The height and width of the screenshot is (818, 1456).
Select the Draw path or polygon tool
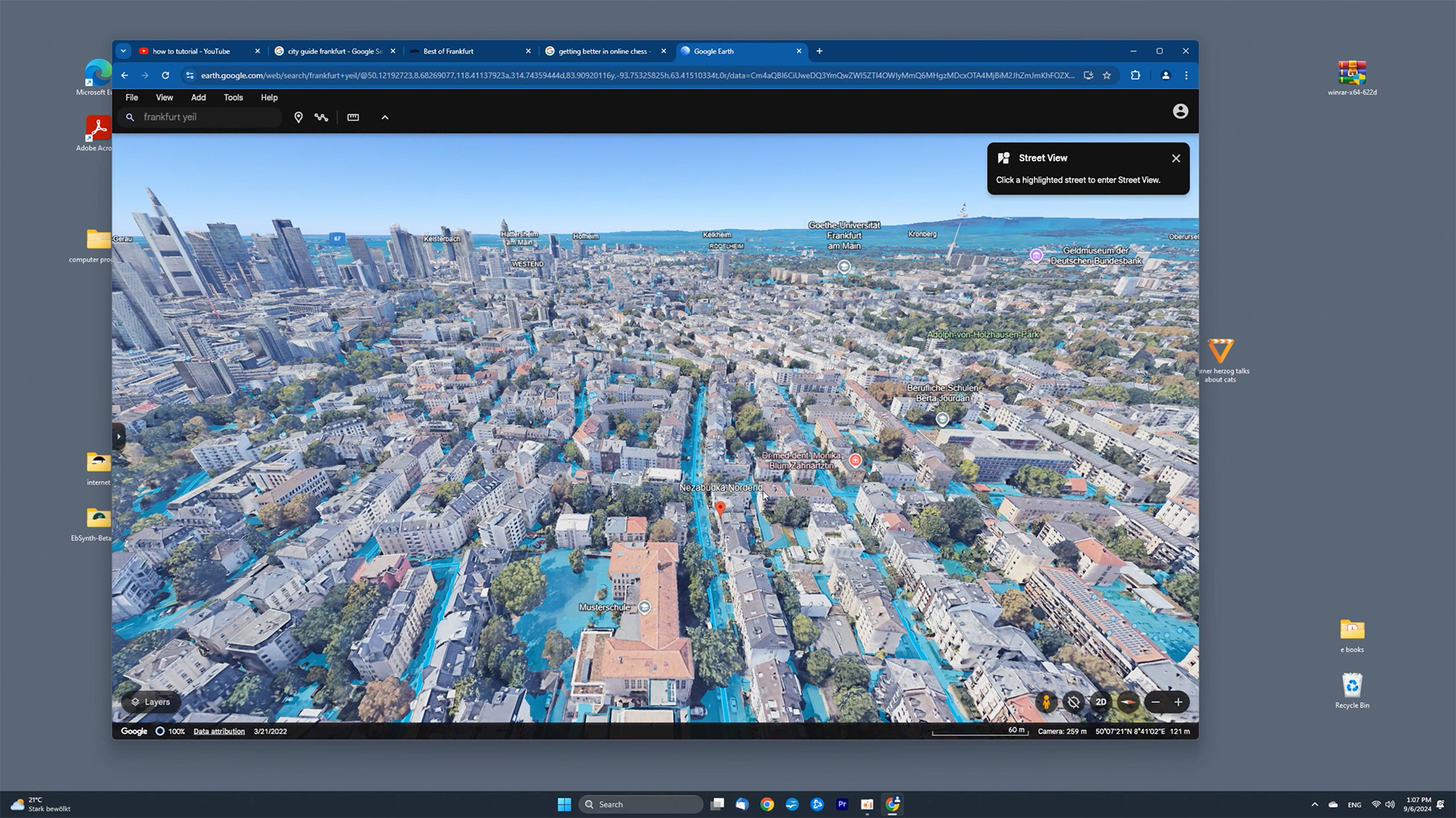tap(321, 117)
